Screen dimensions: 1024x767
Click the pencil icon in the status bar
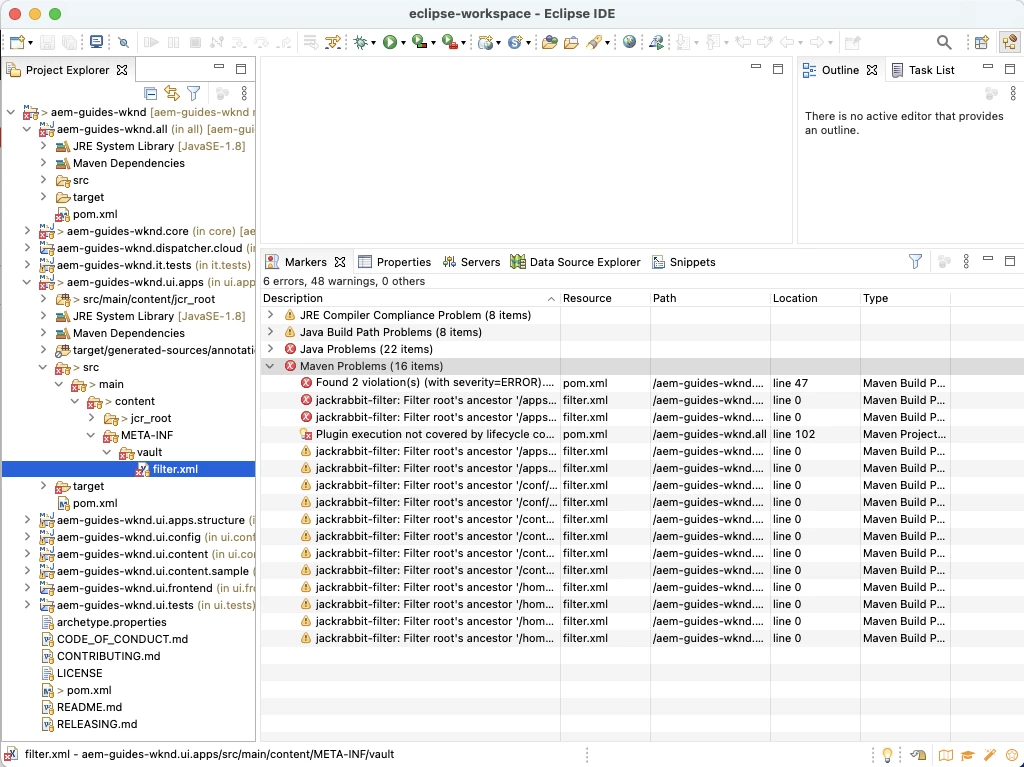pos(990,755)
